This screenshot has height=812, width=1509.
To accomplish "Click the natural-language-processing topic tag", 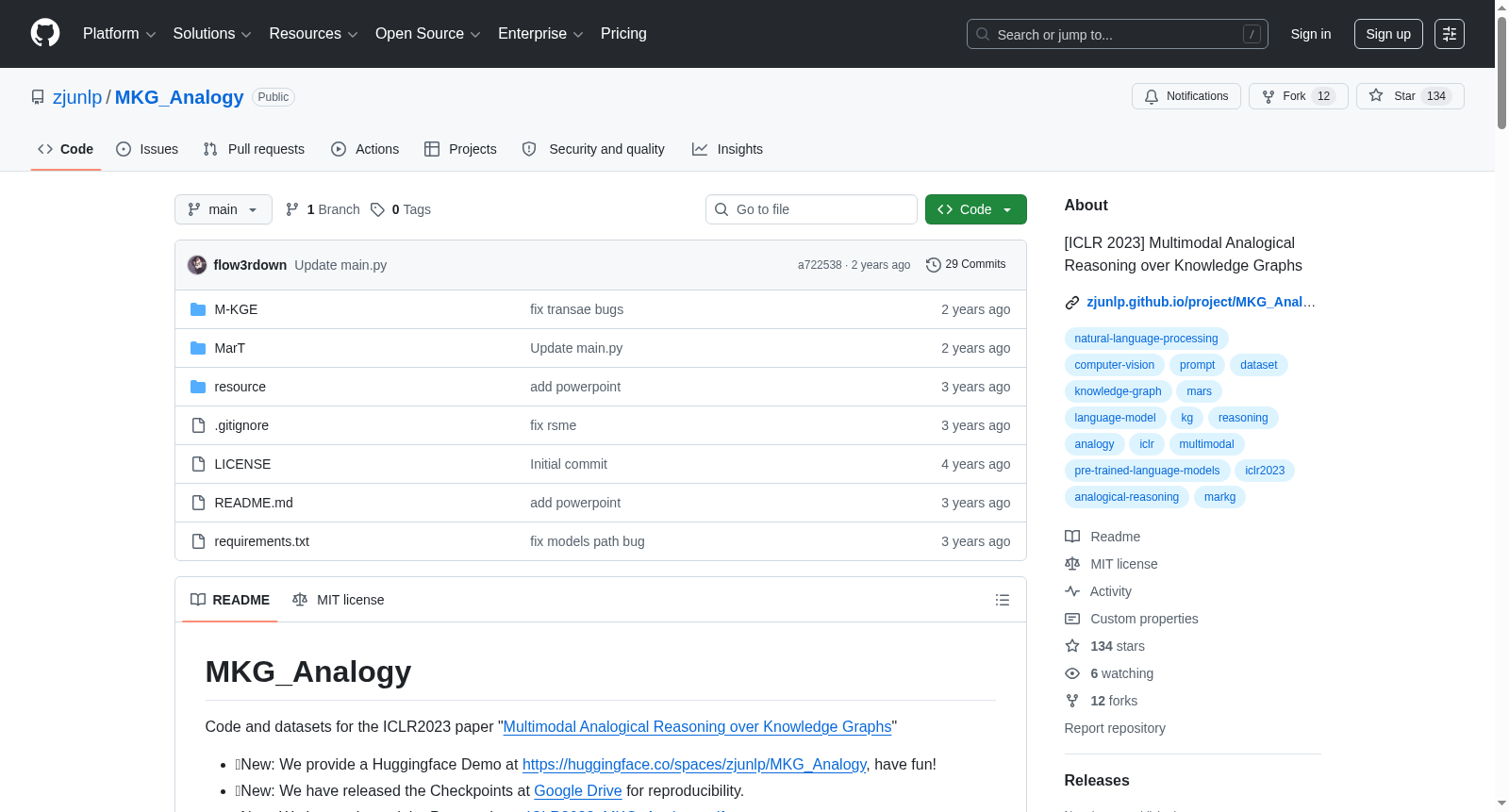I will (x=1146, y=339).
